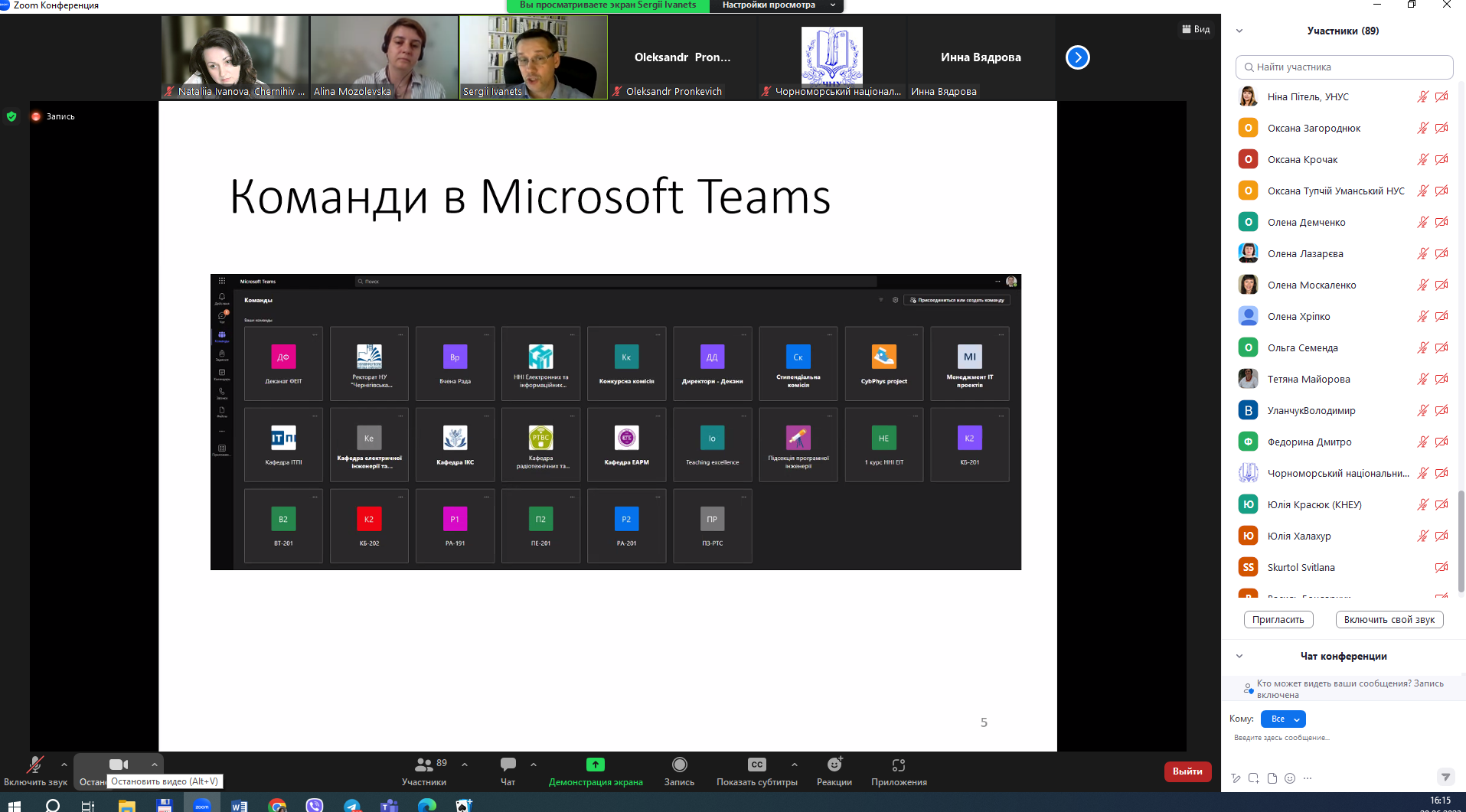
Task: Open Google Chrome from the taskbar
Action: click(277, 804)
